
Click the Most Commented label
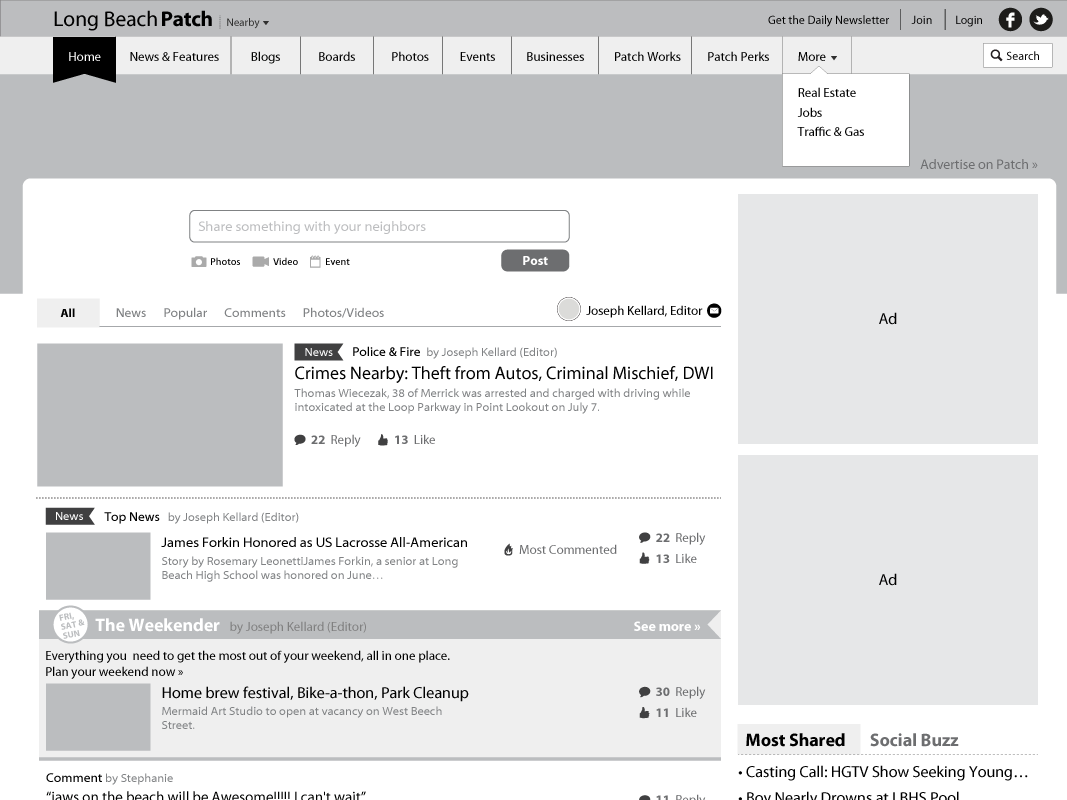point(568,550)
